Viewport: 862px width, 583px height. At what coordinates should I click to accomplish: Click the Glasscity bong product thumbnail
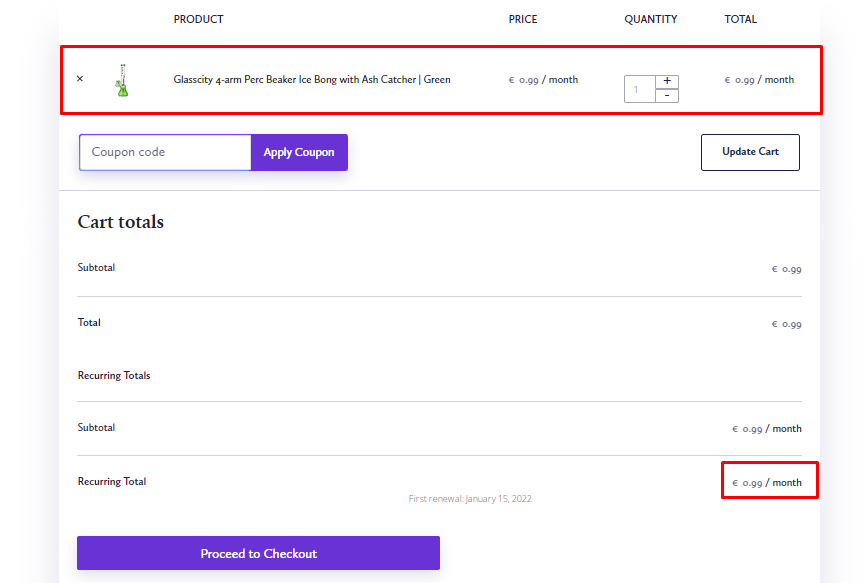pos(122,80)
